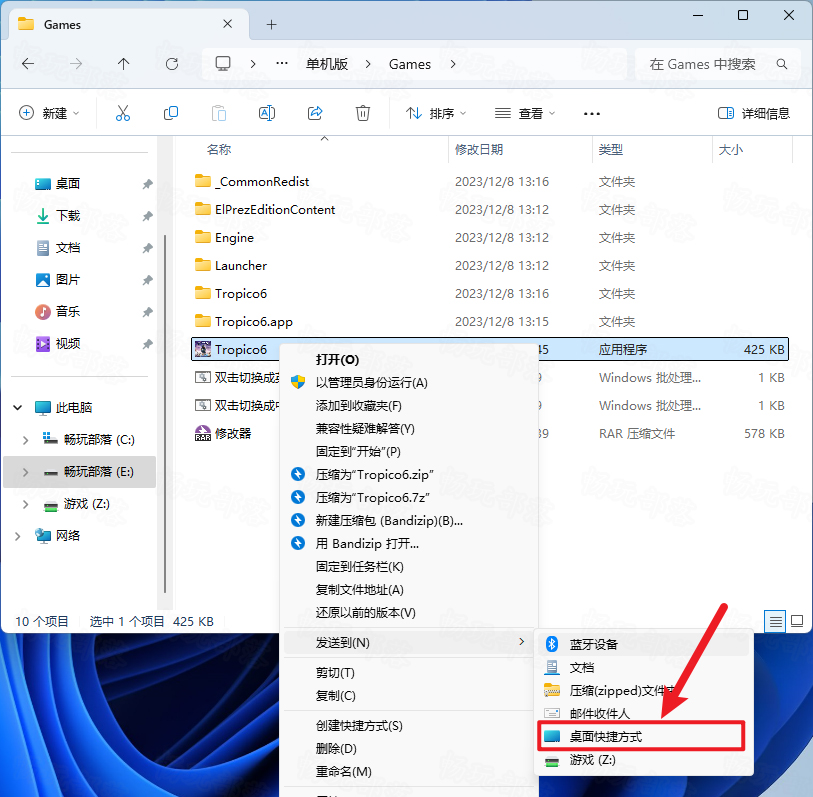Collapse the 此电脑 tree node
Screen dimensions: 813x797
coord(18,408)
